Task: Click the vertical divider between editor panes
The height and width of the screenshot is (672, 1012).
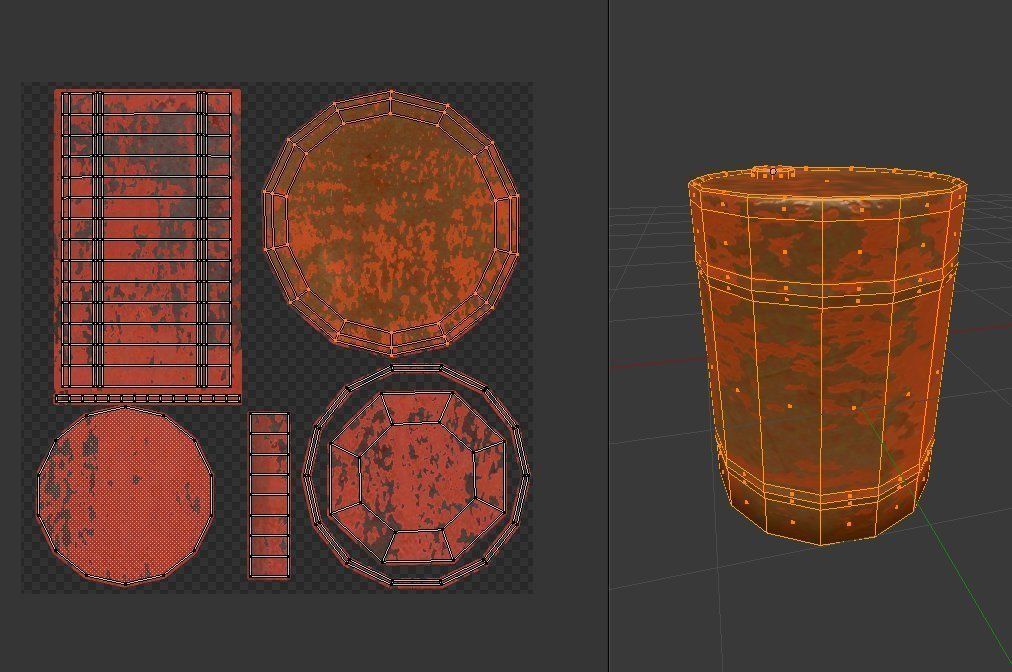Action: pyautogui.click(x=608, y=336)
